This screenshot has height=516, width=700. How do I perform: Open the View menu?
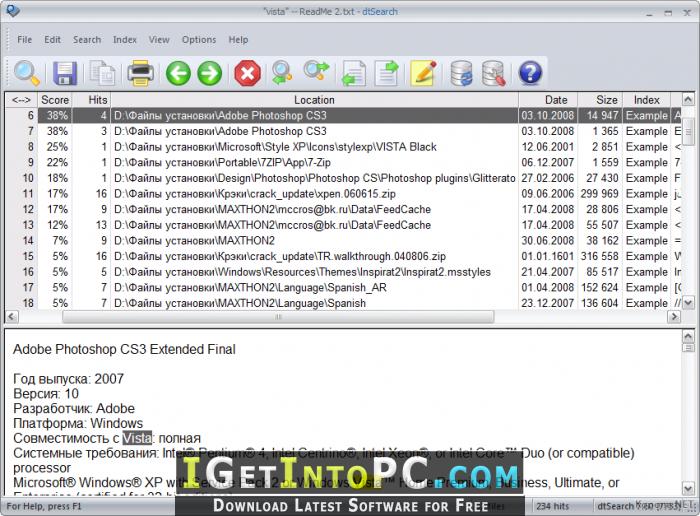click(159, 40)
